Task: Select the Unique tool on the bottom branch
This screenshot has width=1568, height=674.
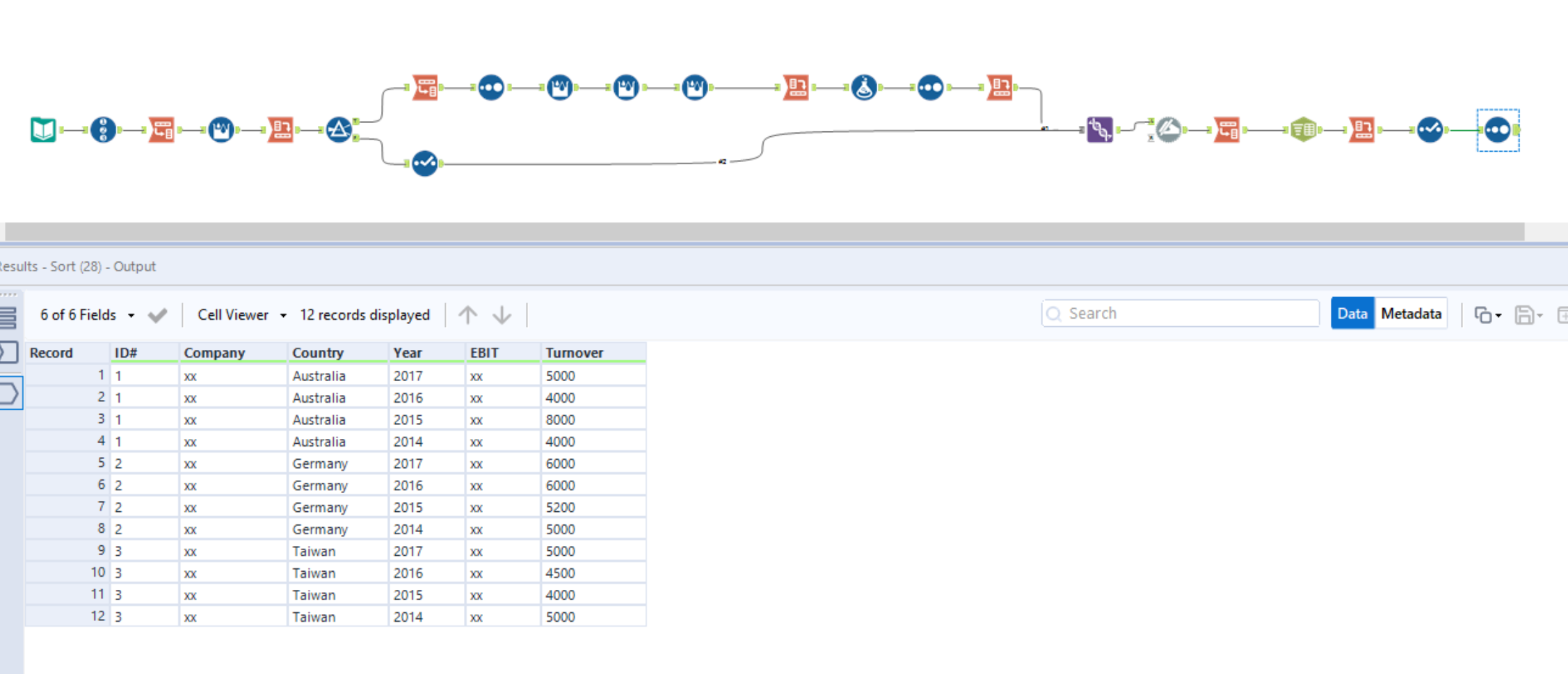Action: point(424,163)
